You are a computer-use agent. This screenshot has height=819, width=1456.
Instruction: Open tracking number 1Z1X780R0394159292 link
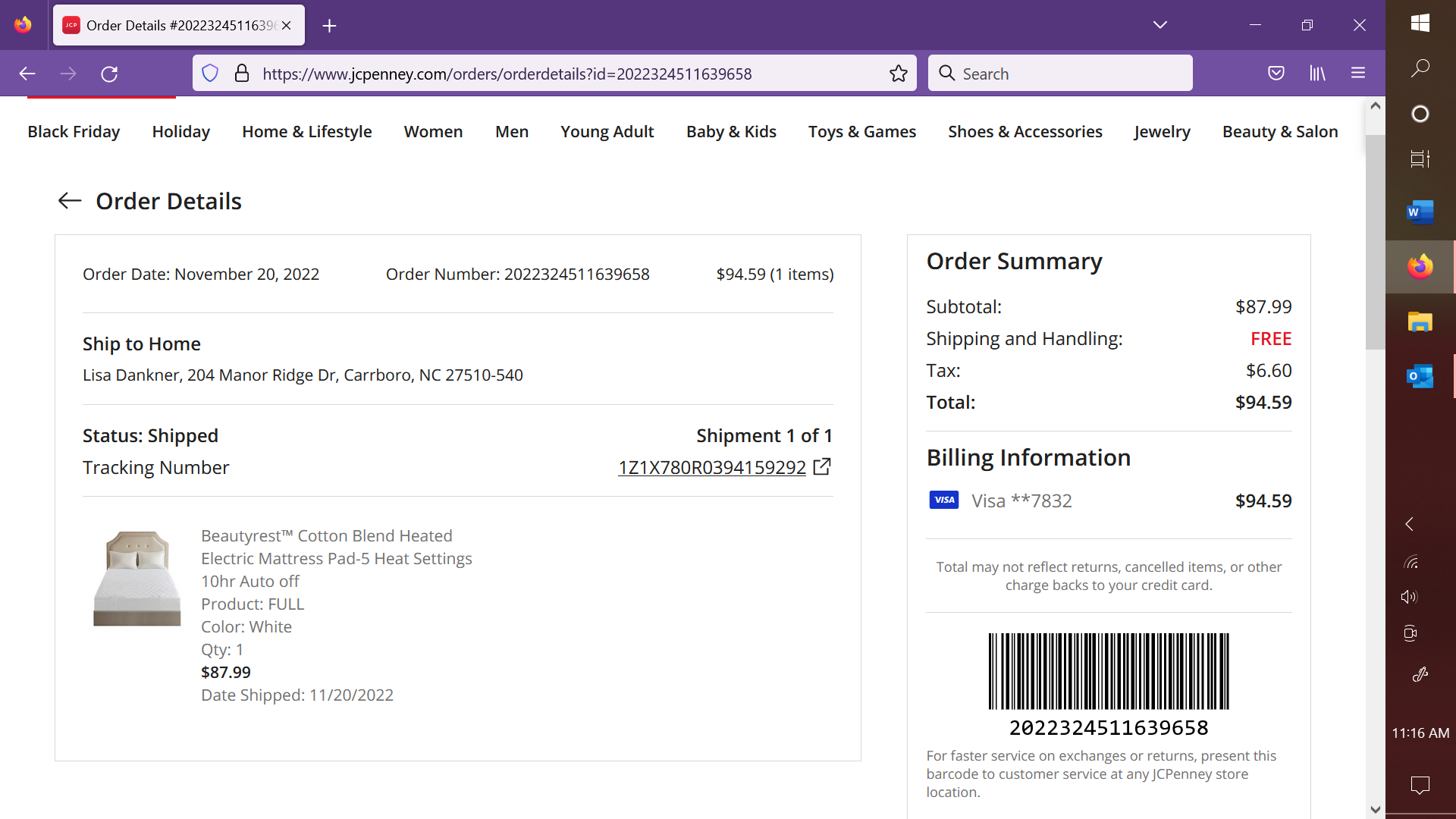[711, 467]
